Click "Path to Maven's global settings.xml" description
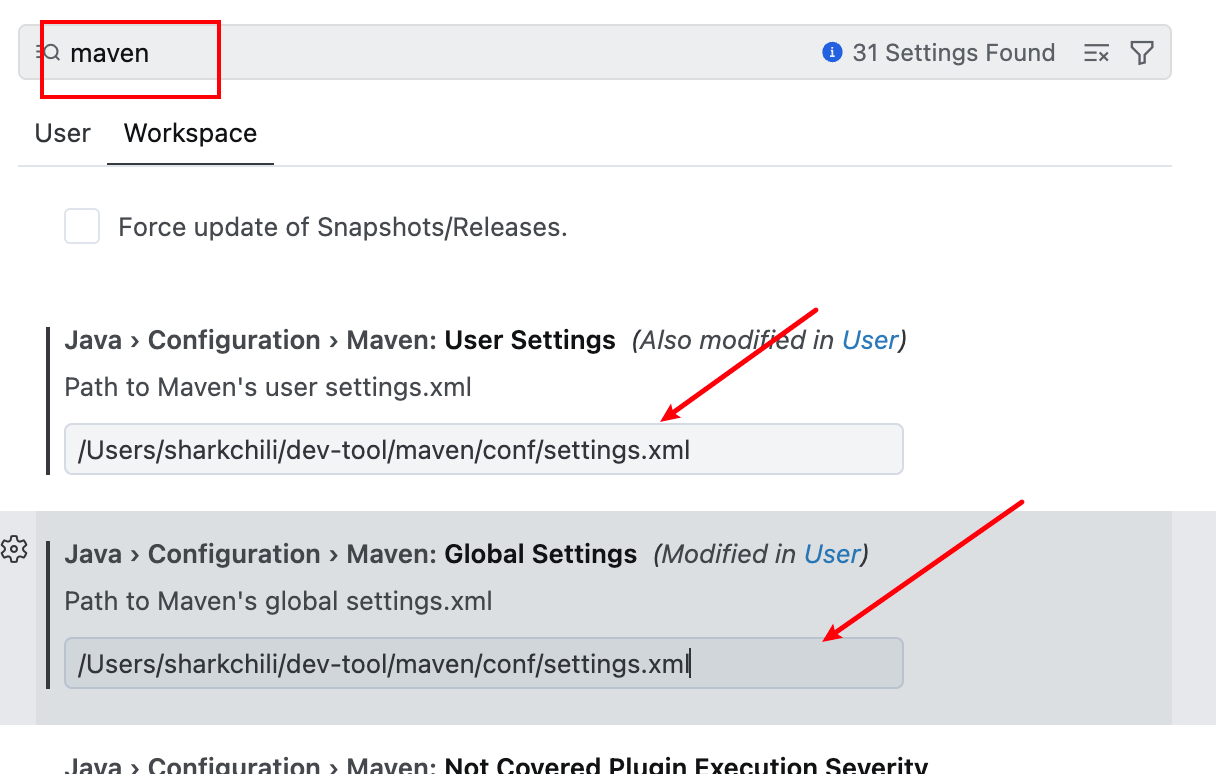 (278, 601)
